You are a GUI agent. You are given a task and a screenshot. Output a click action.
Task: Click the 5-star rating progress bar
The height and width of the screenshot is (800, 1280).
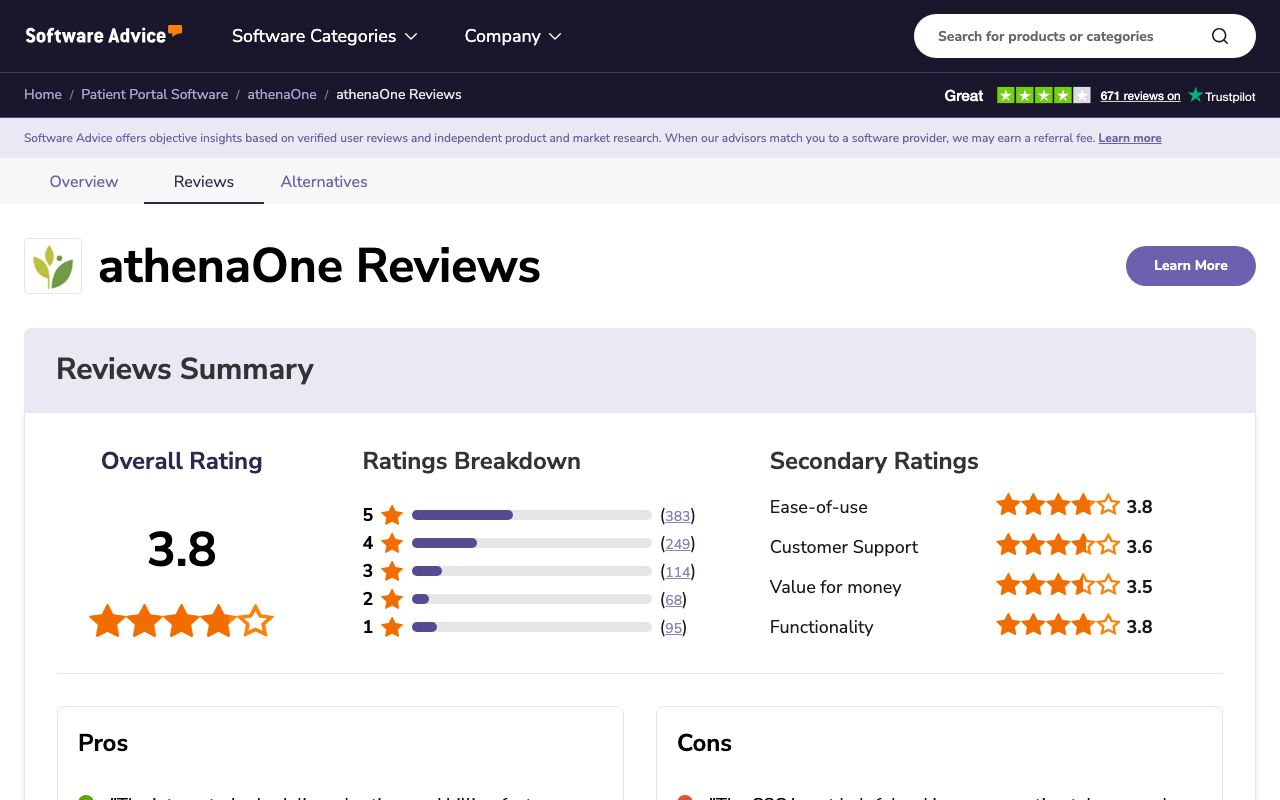click(532, 515)
